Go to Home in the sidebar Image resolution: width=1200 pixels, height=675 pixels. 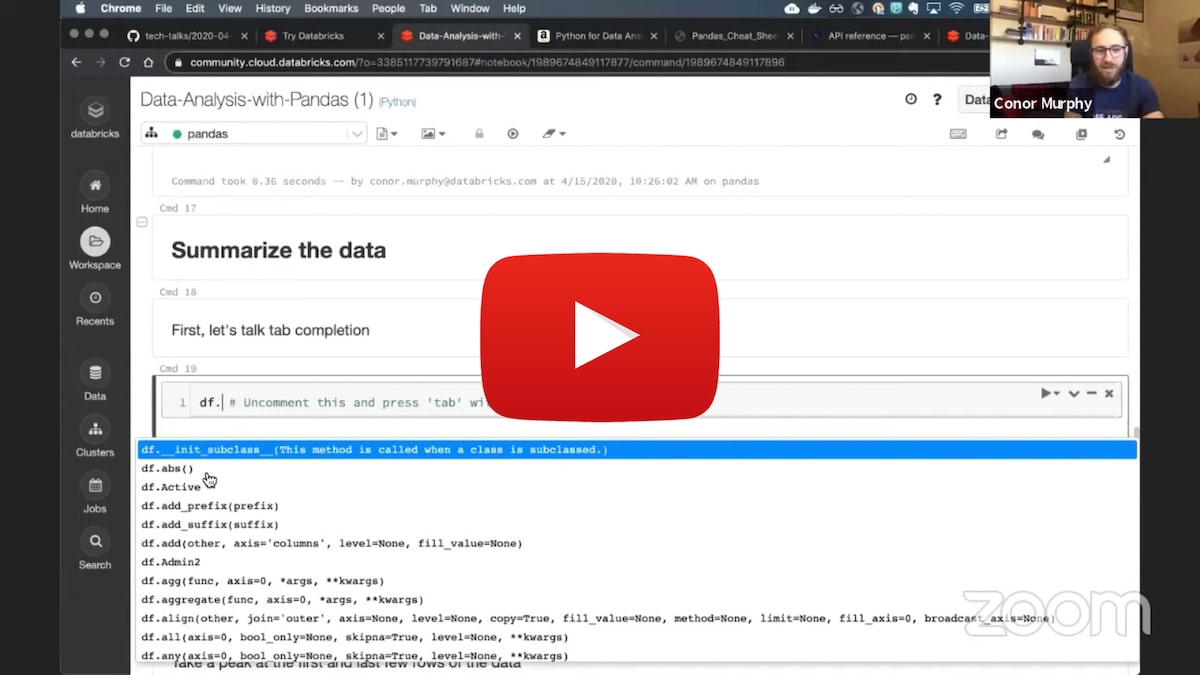point(95,193)
